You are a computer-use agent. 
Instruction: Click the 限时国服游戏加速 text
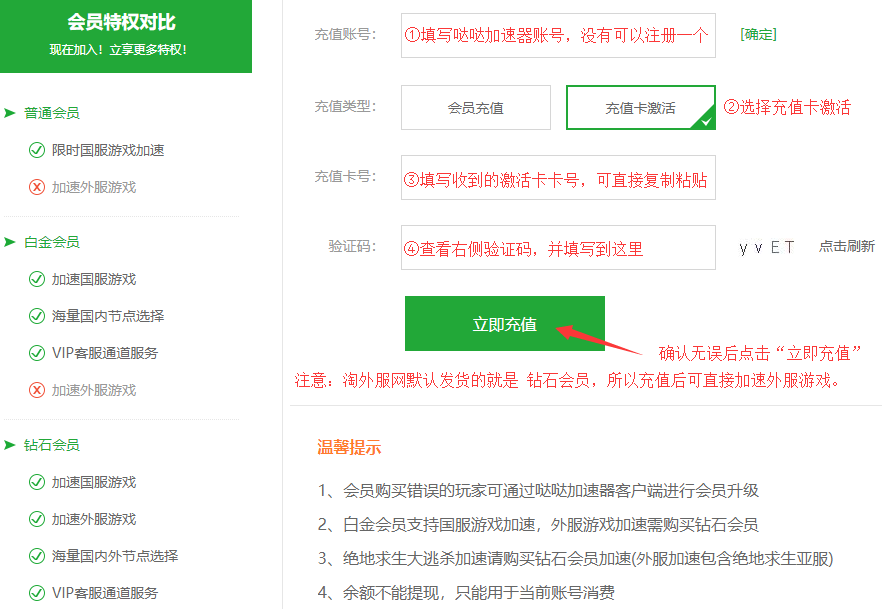(x=108, y=150)
